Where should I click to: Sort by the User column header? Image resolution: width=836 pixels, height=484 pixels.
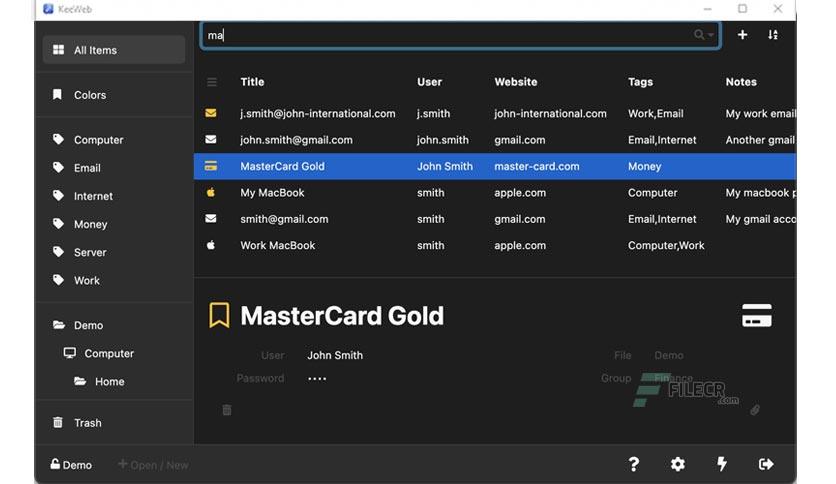point(429,82)
